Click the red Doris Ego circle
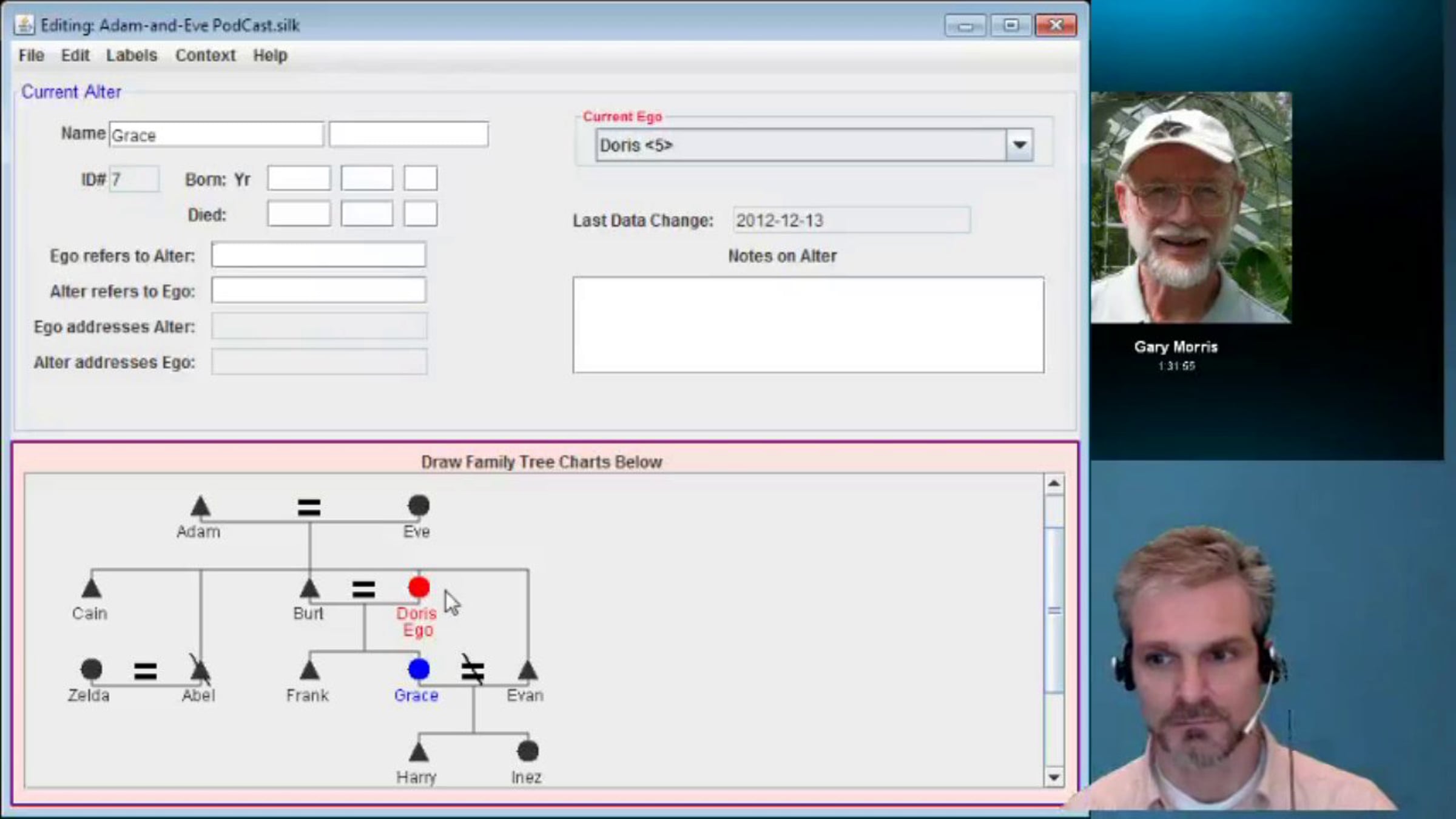 pos(419,587)
